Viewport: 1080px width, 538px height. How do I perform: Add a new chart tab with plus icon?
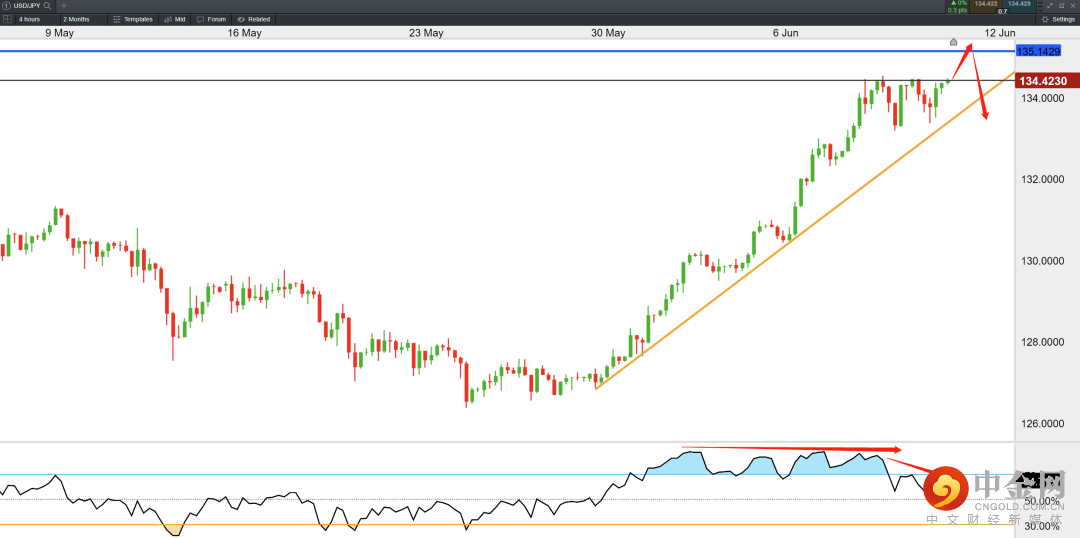pos(64,5)
